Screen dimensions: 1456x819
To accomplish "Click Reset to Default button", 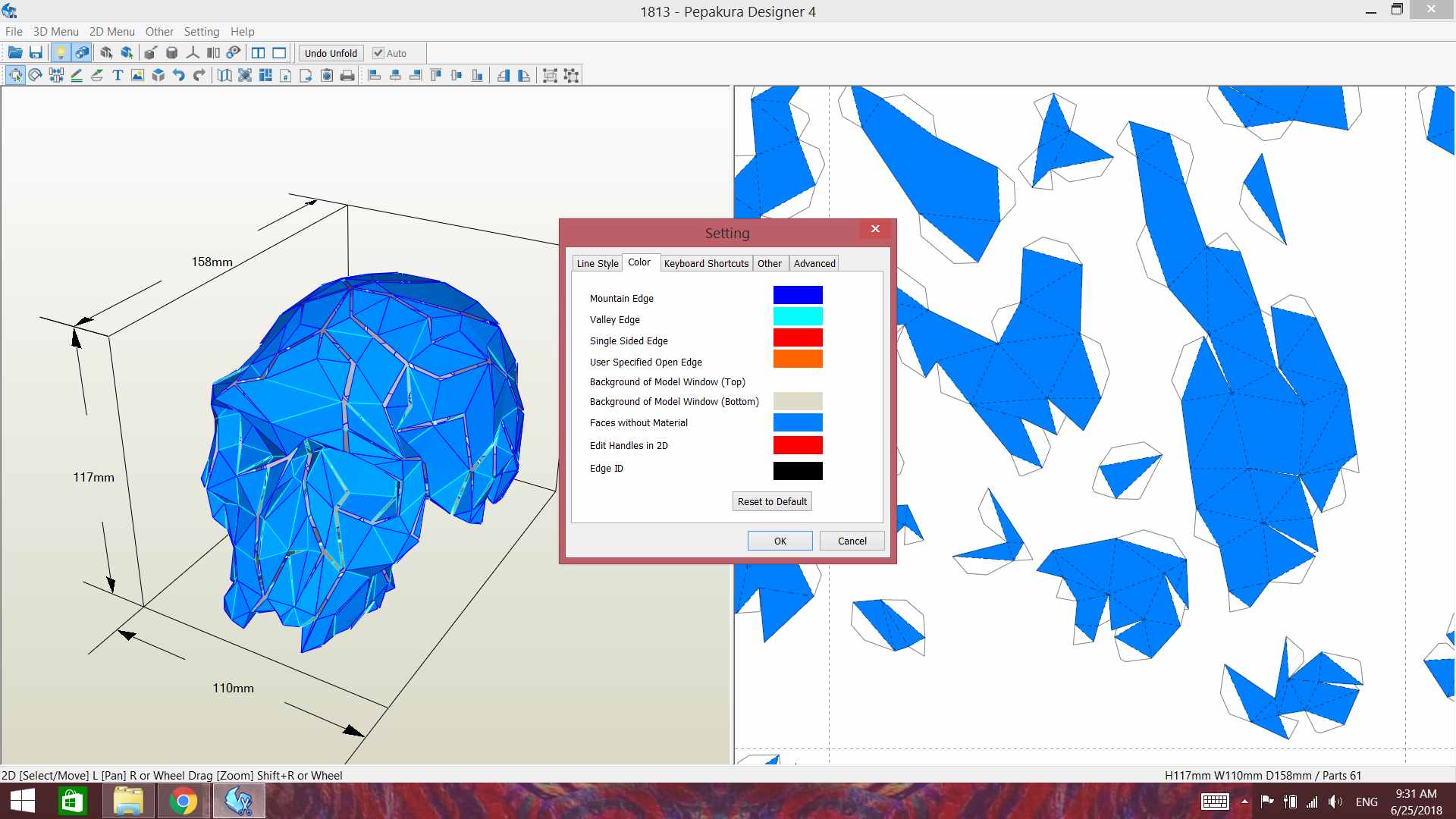I will click(x=772, y=501).
